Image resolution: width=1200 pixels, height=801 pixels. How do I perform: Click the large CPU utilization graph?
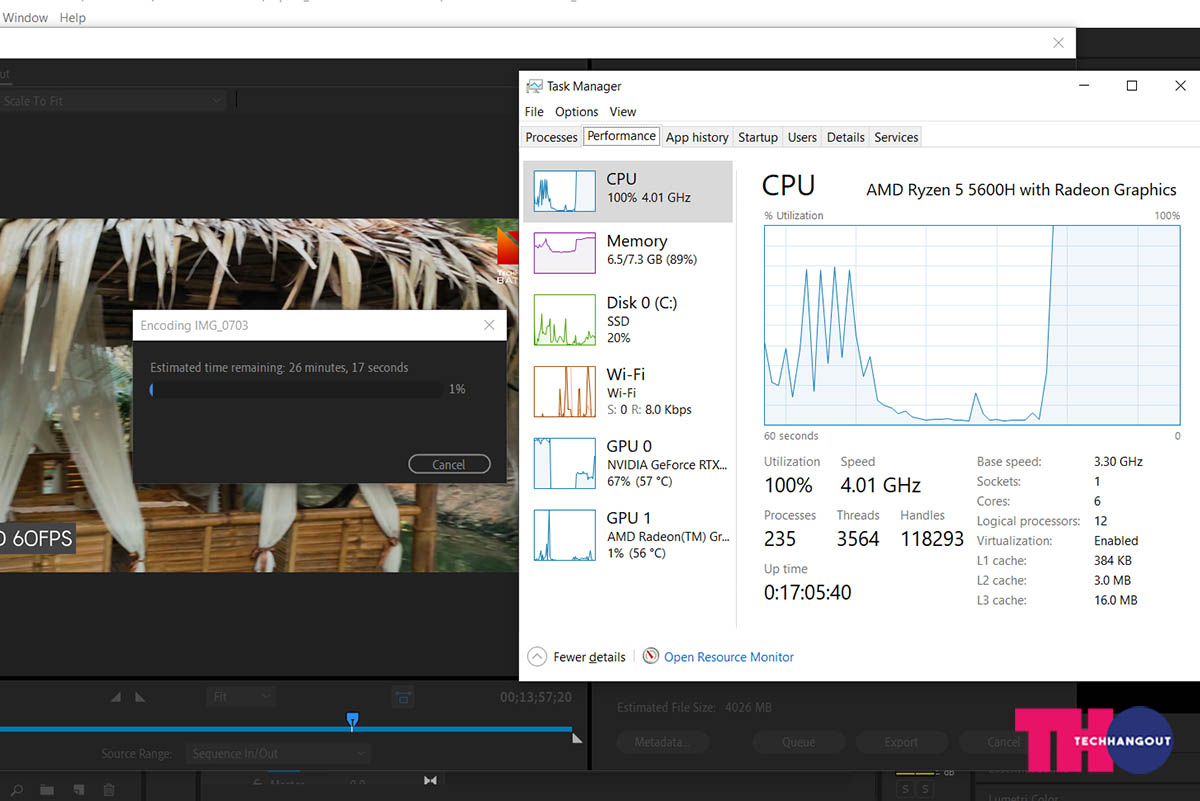(972, 326)
